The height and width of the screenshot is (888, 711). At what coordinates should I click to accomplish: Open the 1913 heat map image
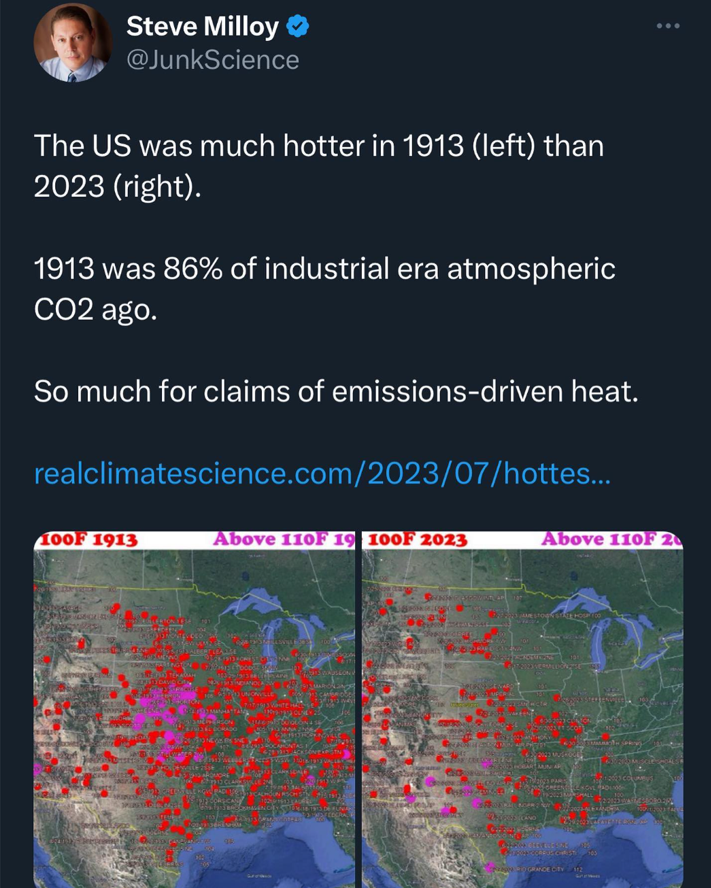click(x=194, y=709)
